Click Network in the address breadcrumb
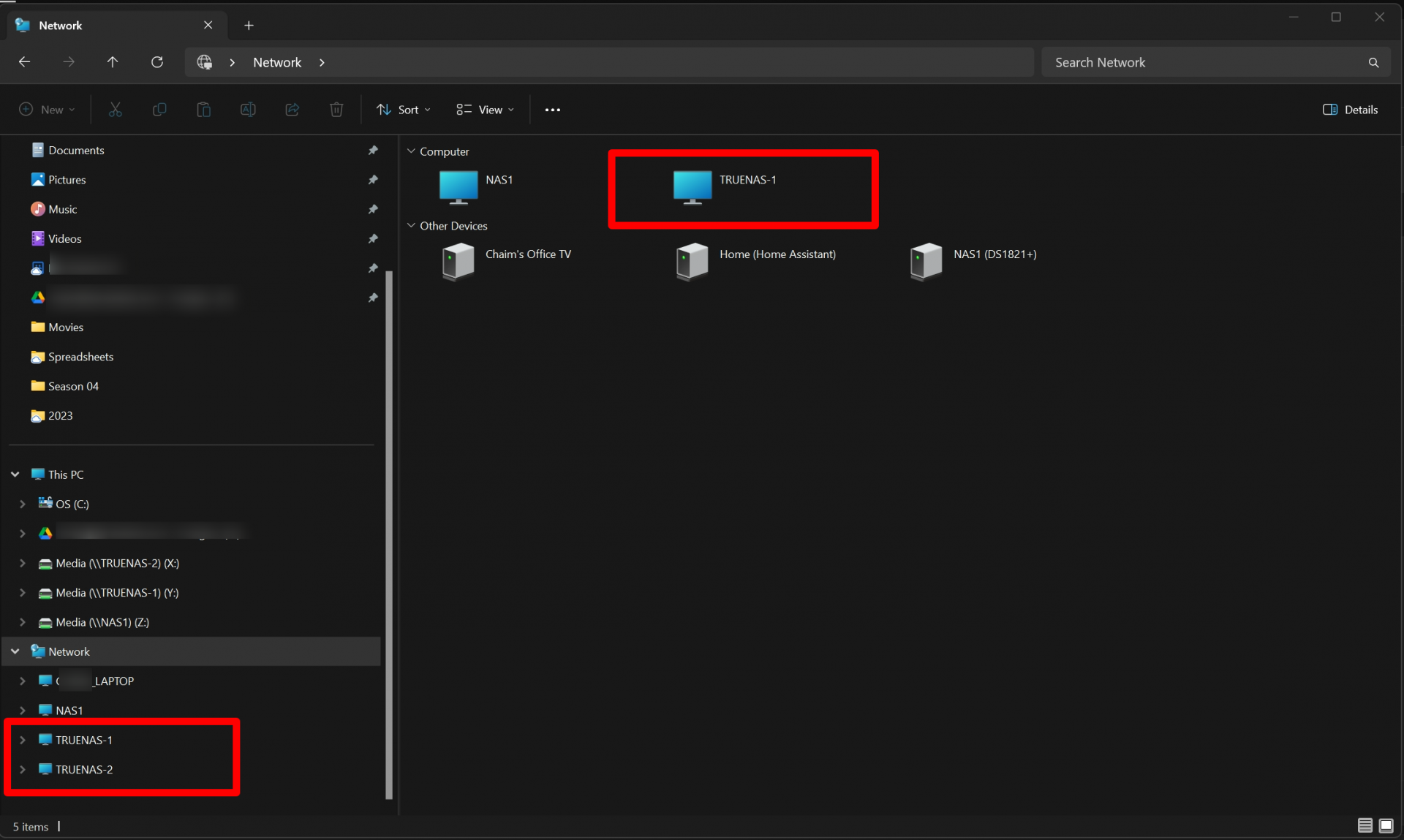This screenshot has width=1404, height=840. [277, 63]
